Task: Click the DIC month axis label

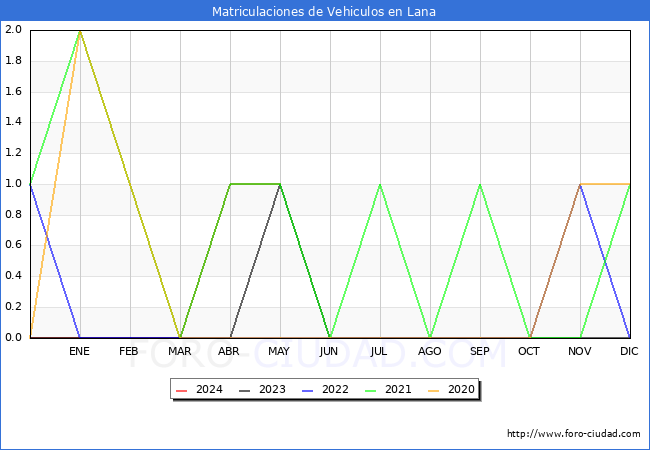Action: 629,351
